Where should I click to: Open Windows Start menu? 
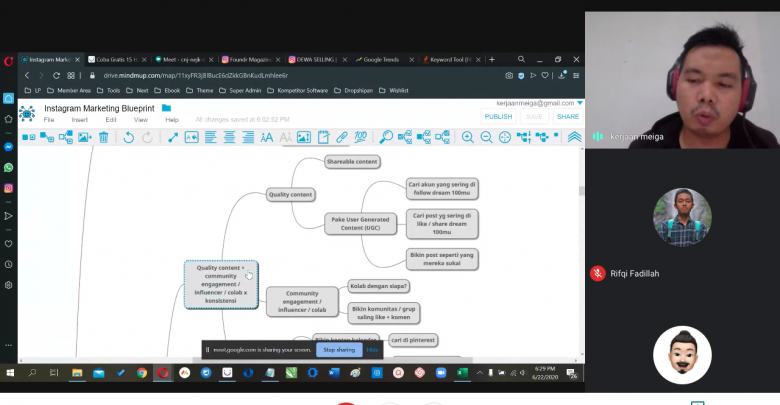coord(10,373)
